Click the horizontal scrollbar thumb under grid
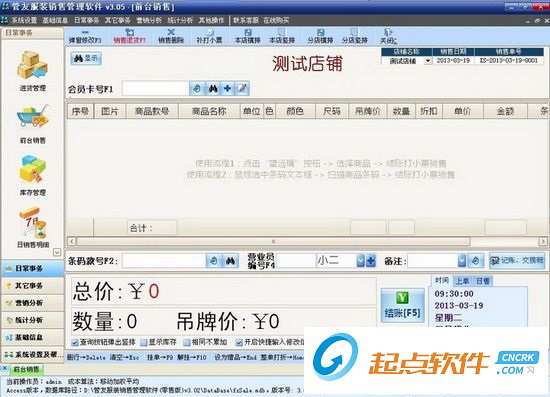Screen dimensions: 550x397 [273, 241]
